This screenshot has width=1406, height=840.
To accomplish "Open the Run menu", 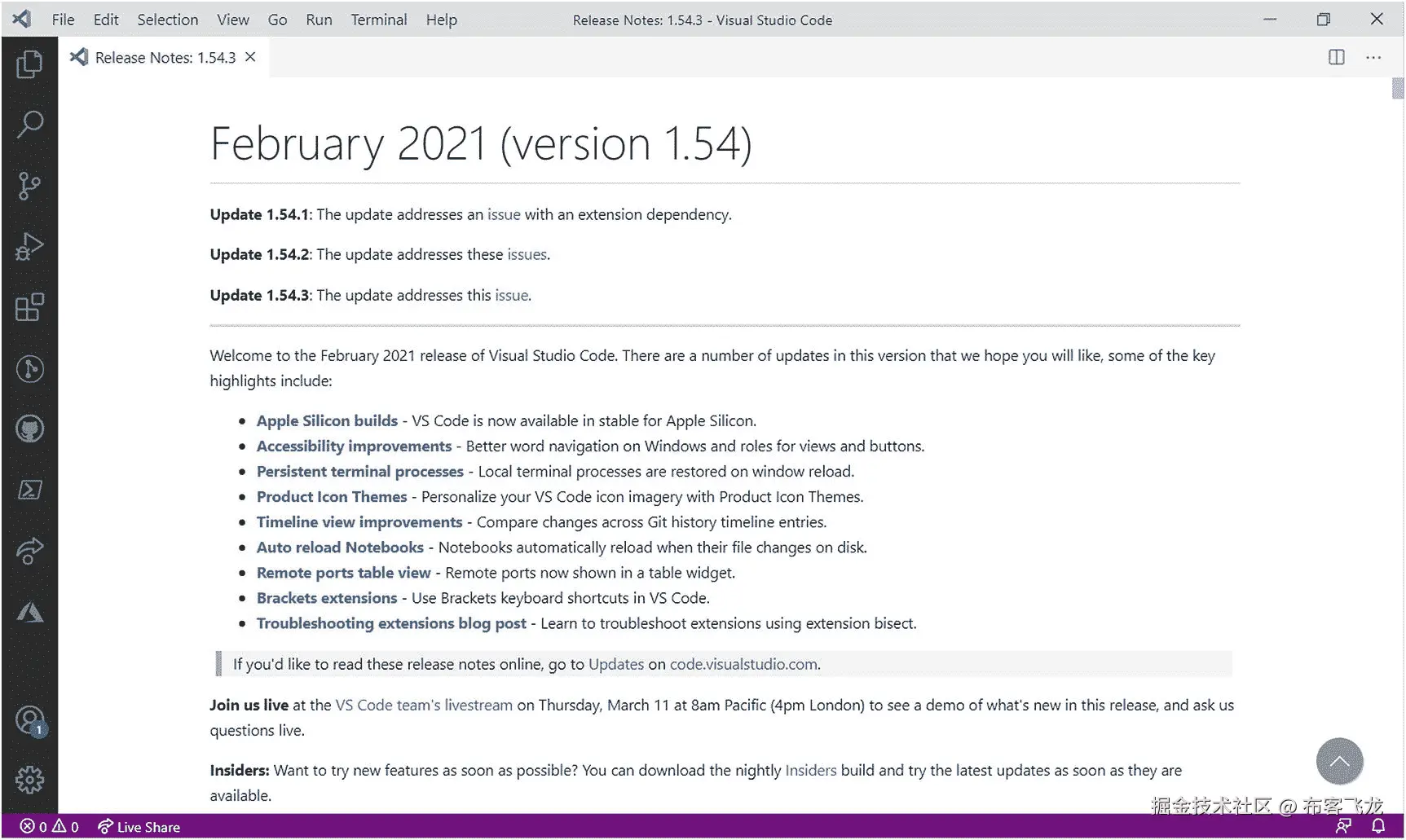I will tap(319, 20).
